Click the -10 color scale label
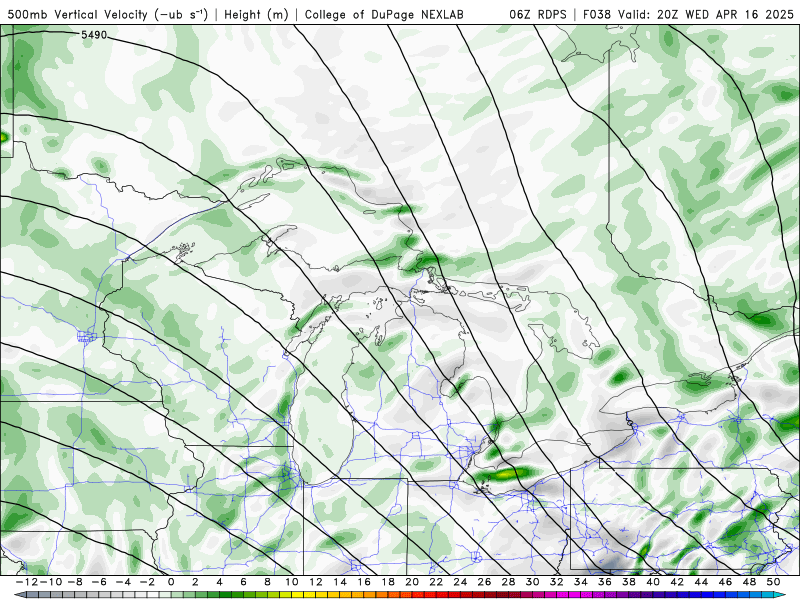 51,582
